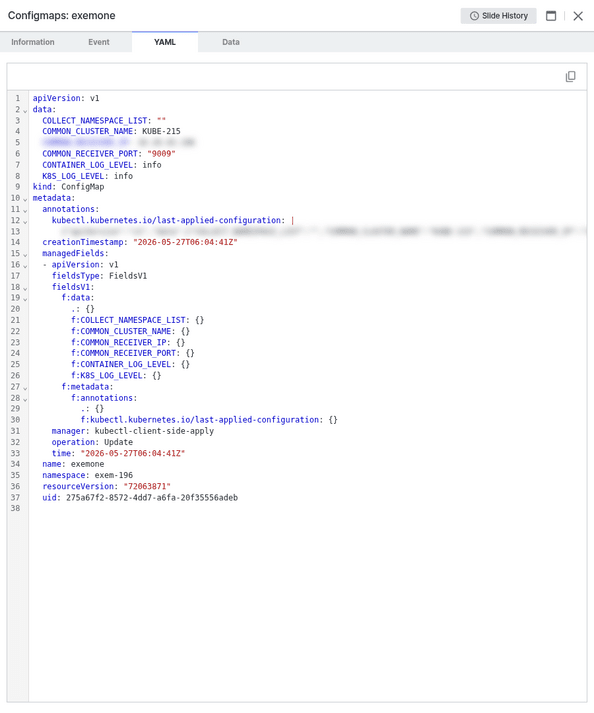Image resolution: width=594 pixels, height=713 pixels.
Task: Collapse f:metadata at line 27
Action: tap(25, 388)
